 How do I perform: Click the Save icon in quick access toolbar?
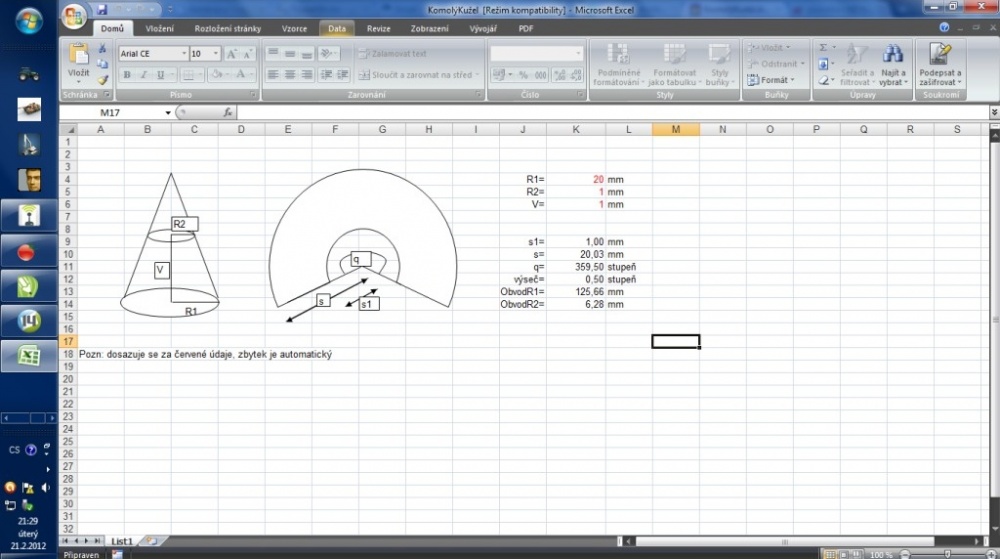coord(102,10)
